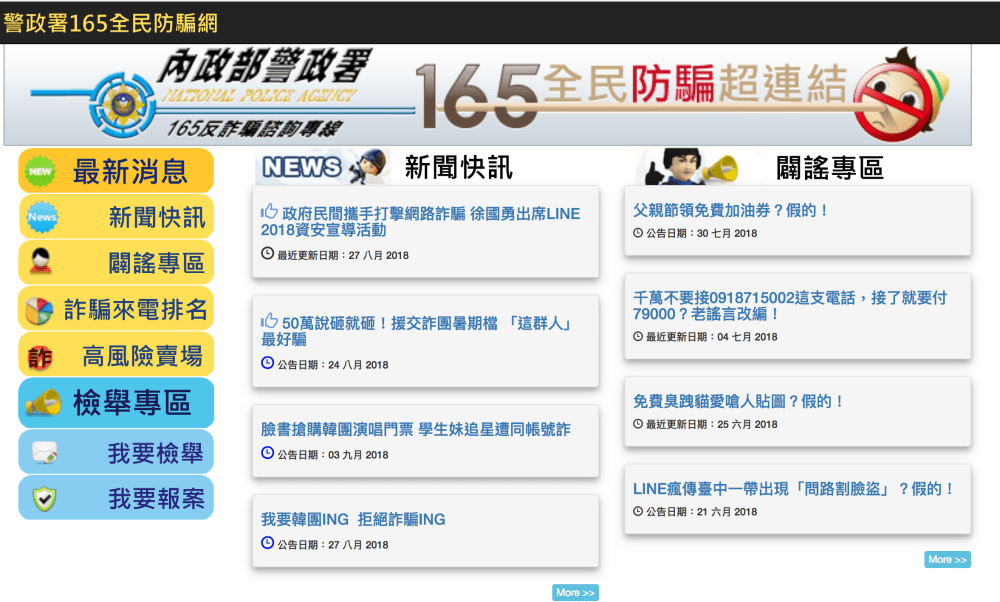Screen dimensions: 1000x602
Task: Open article 我要韓團ING 拒絕詐騙ING
Action: coord(353,519)
